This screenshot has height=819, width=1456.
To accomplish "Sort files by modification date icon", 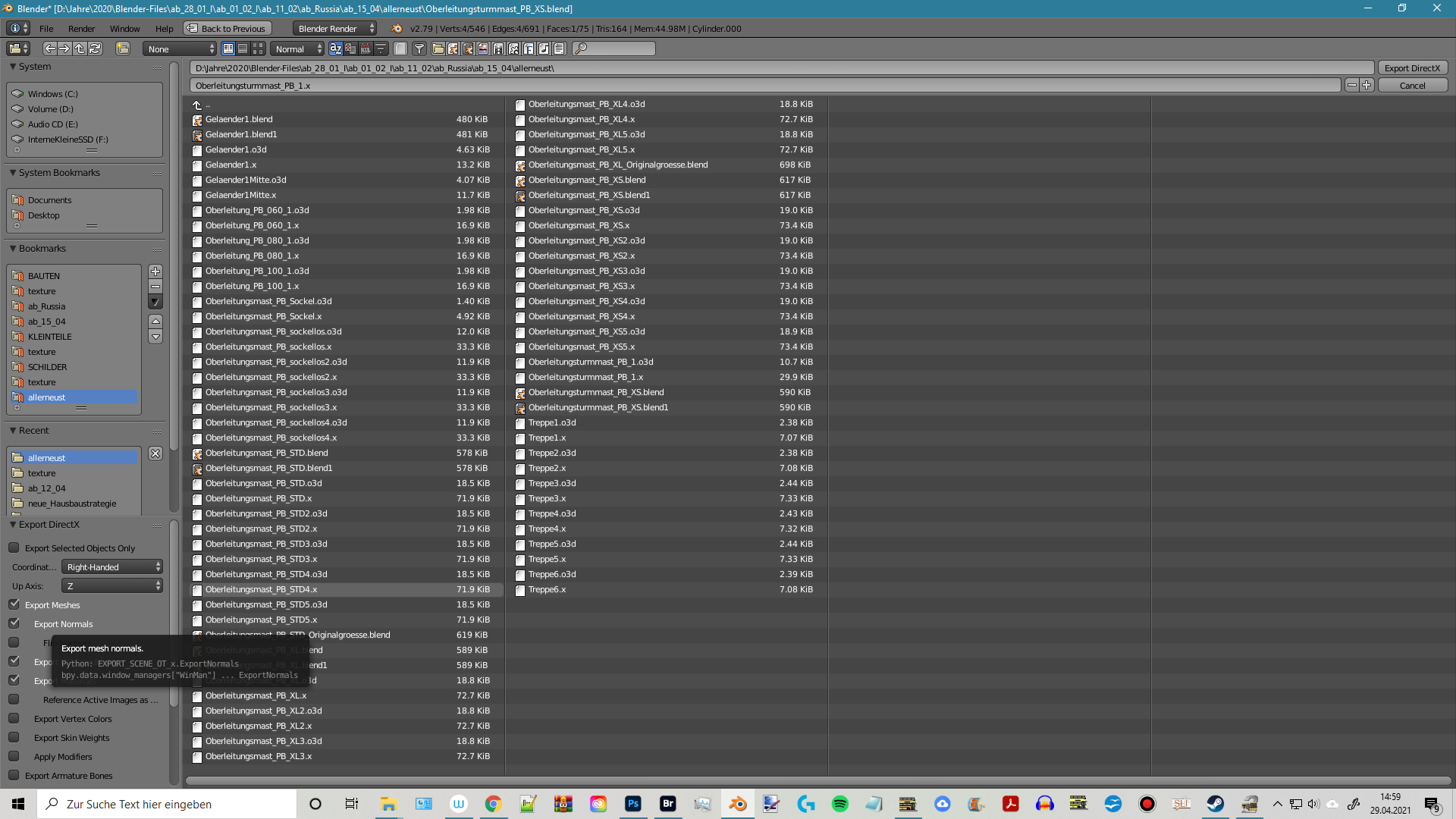I will 366,49.
